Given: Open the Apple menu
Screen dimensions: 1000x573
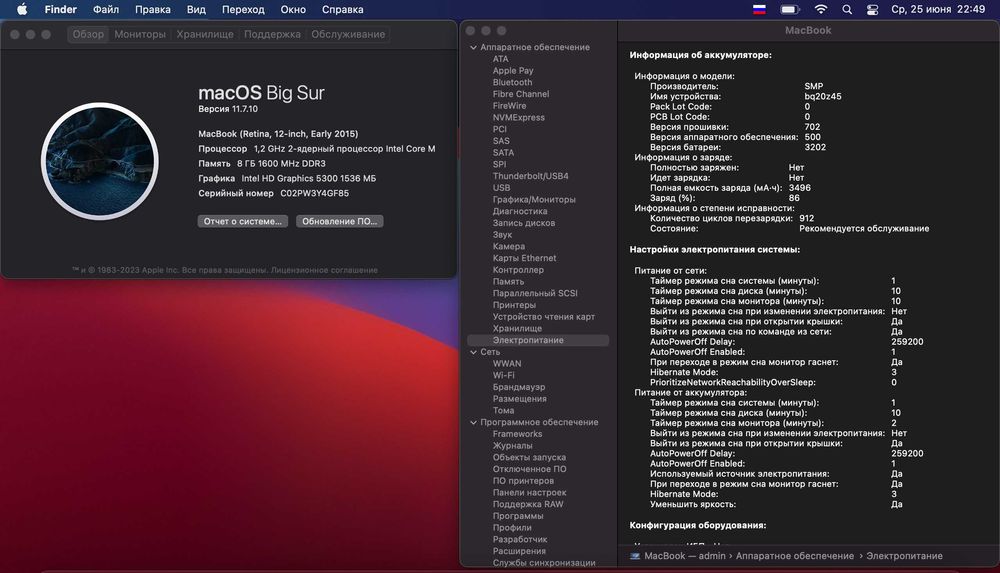Looking at the screenshot, I should [x=22, y=9].
